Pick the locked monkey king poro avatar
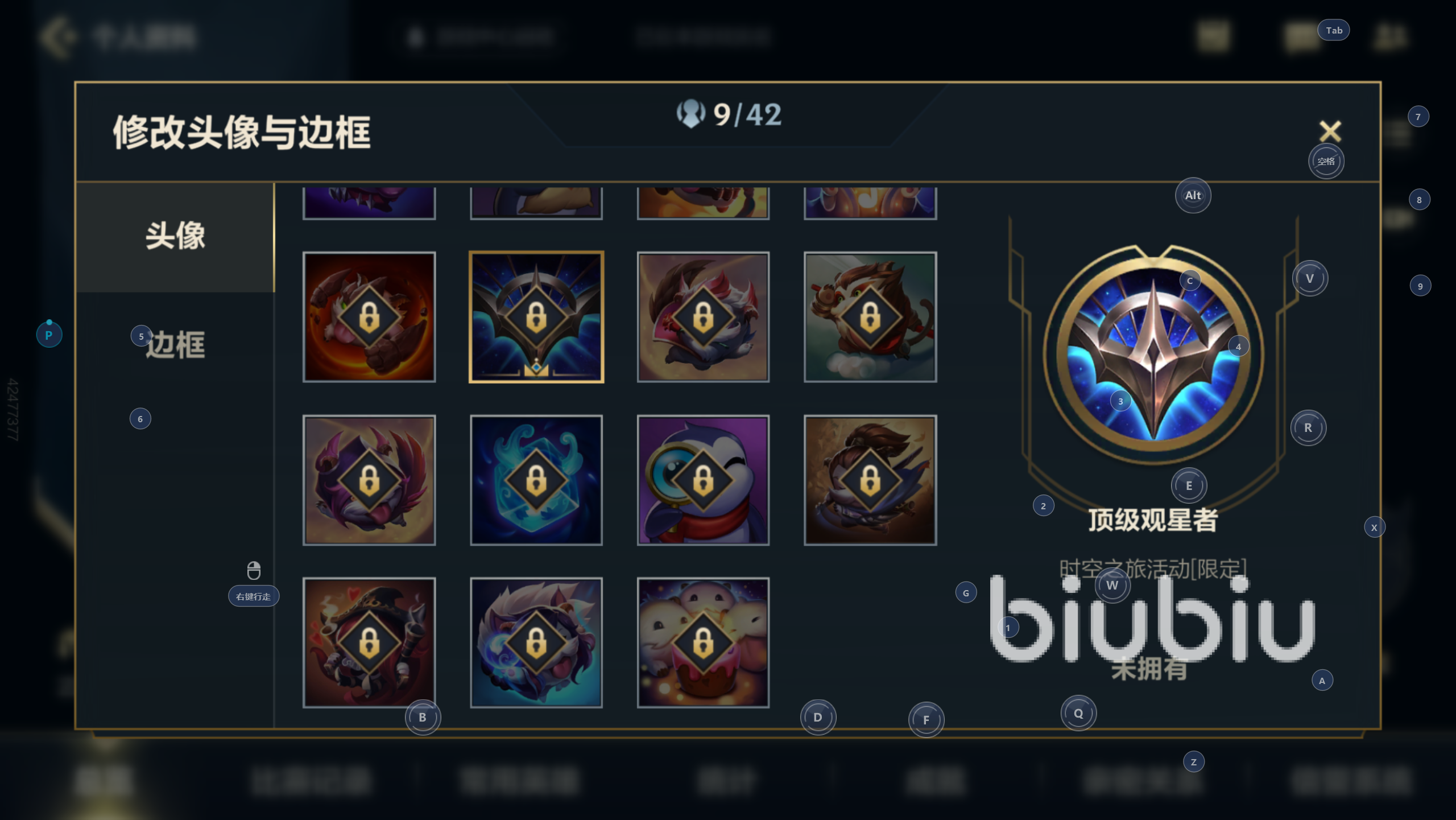Viewport: 1456px width, 820px height. [x=870, y=317]
